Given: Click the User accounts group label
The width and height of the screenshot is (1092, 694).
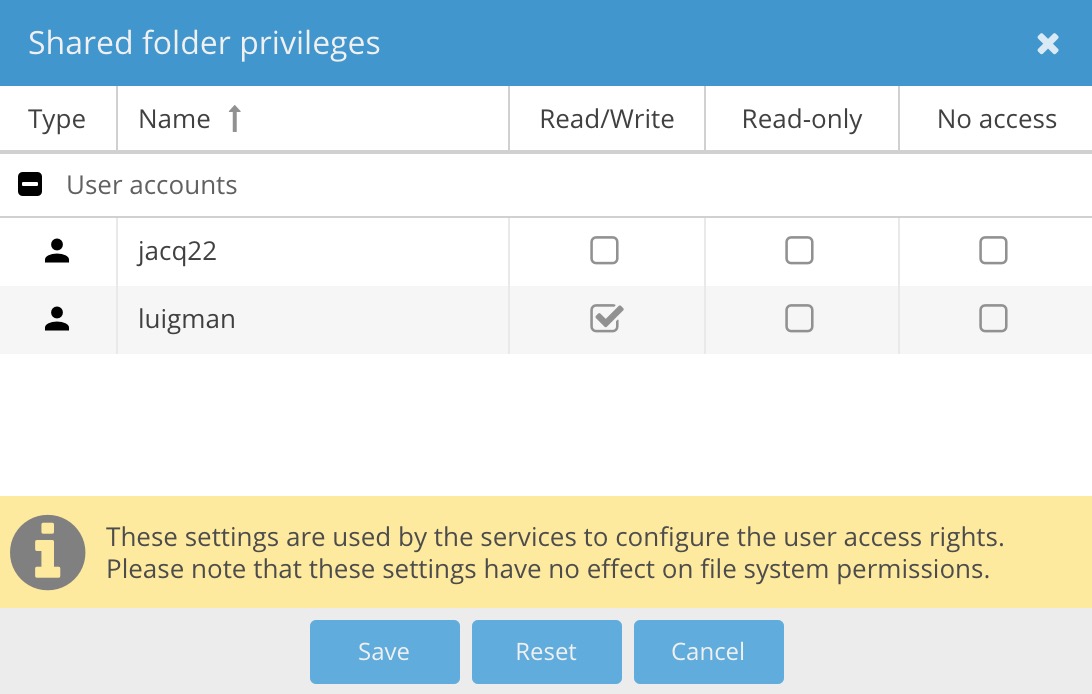Looking at the screenshot, I should pyautogui.click(x=152, y=185).
